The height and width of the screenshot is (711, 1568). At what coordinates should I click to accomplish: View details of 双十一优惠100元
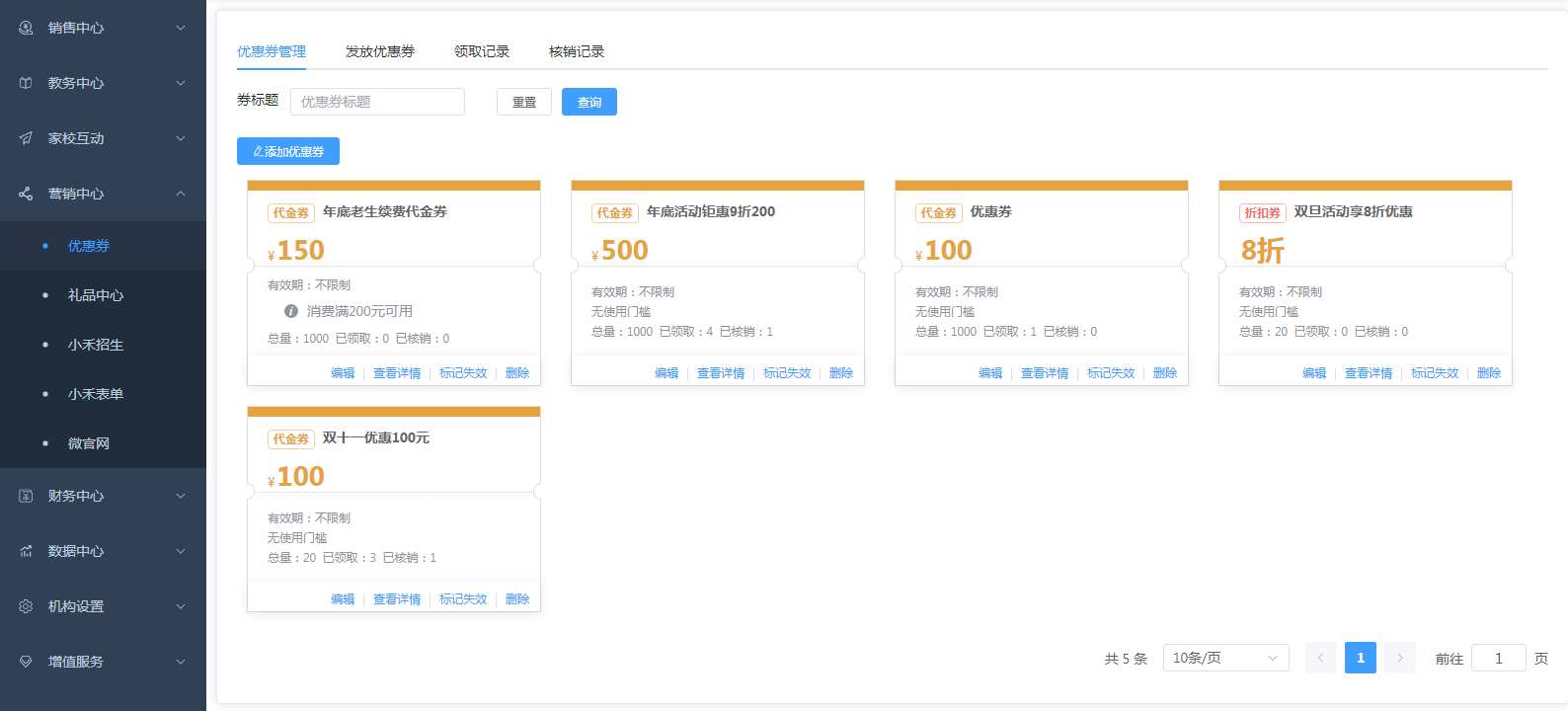[x=397, y=599]
